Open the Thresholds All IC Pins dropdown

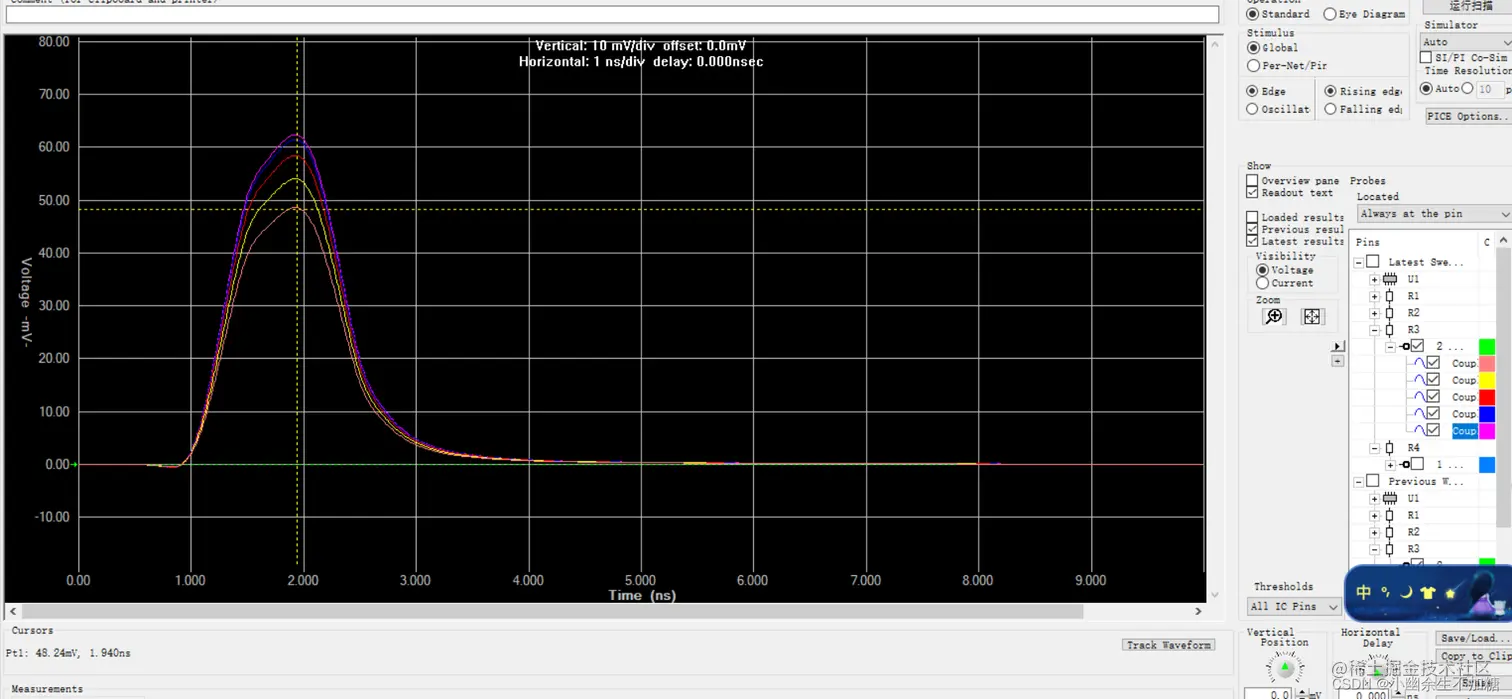[x=1294, y=606]
